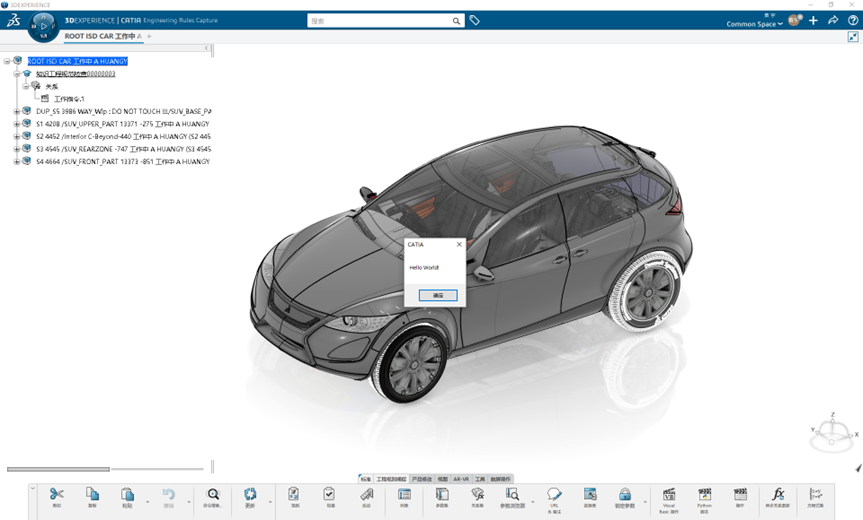Expand the S1 4208 SUV_UPPER_PART node
This screenshot has width=863, height=520.
tap(17, 124)
